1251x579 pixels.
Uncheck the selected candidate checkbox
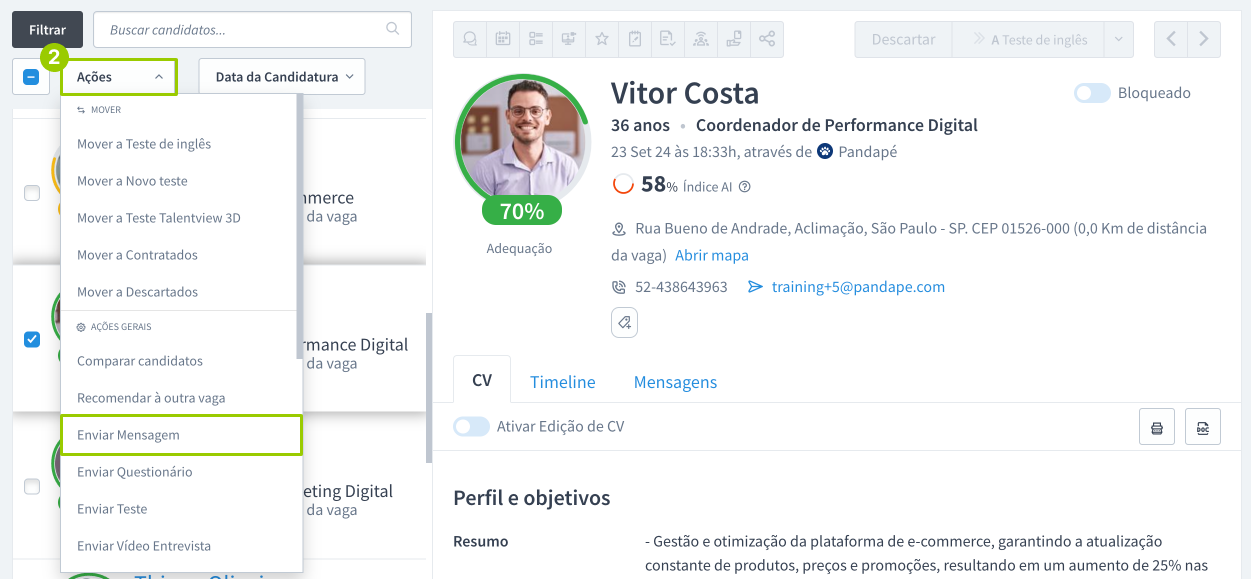[x=32, y=339]
